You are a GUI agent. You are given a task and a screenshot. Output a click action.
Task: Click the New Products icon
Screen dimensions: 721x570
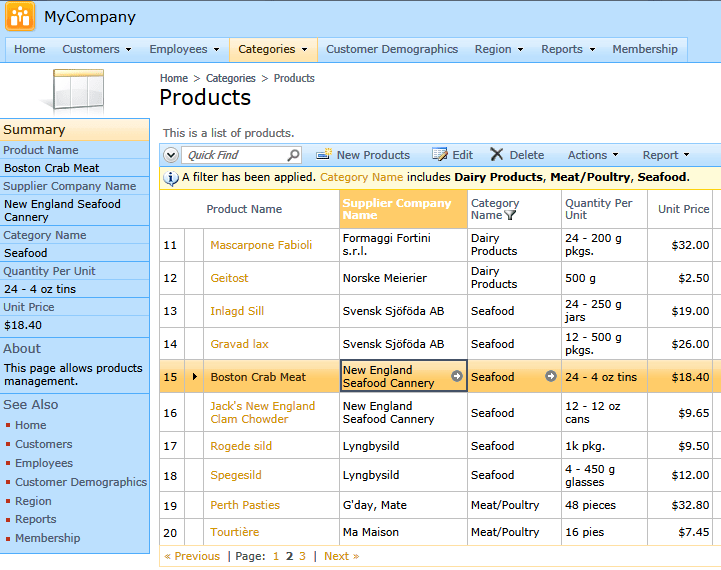pos(324,154)
